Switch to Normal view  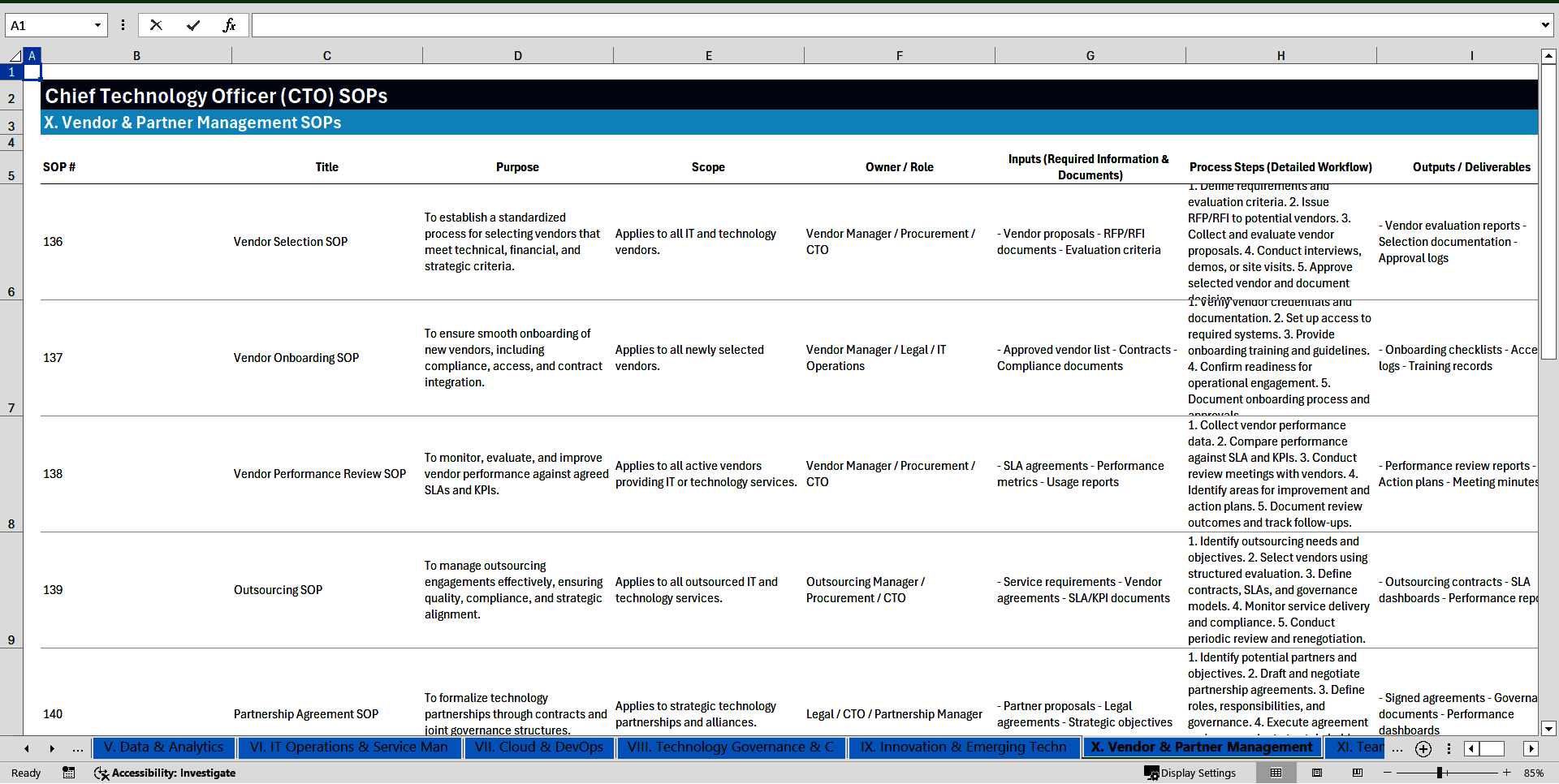click(x=1276, y=773)
